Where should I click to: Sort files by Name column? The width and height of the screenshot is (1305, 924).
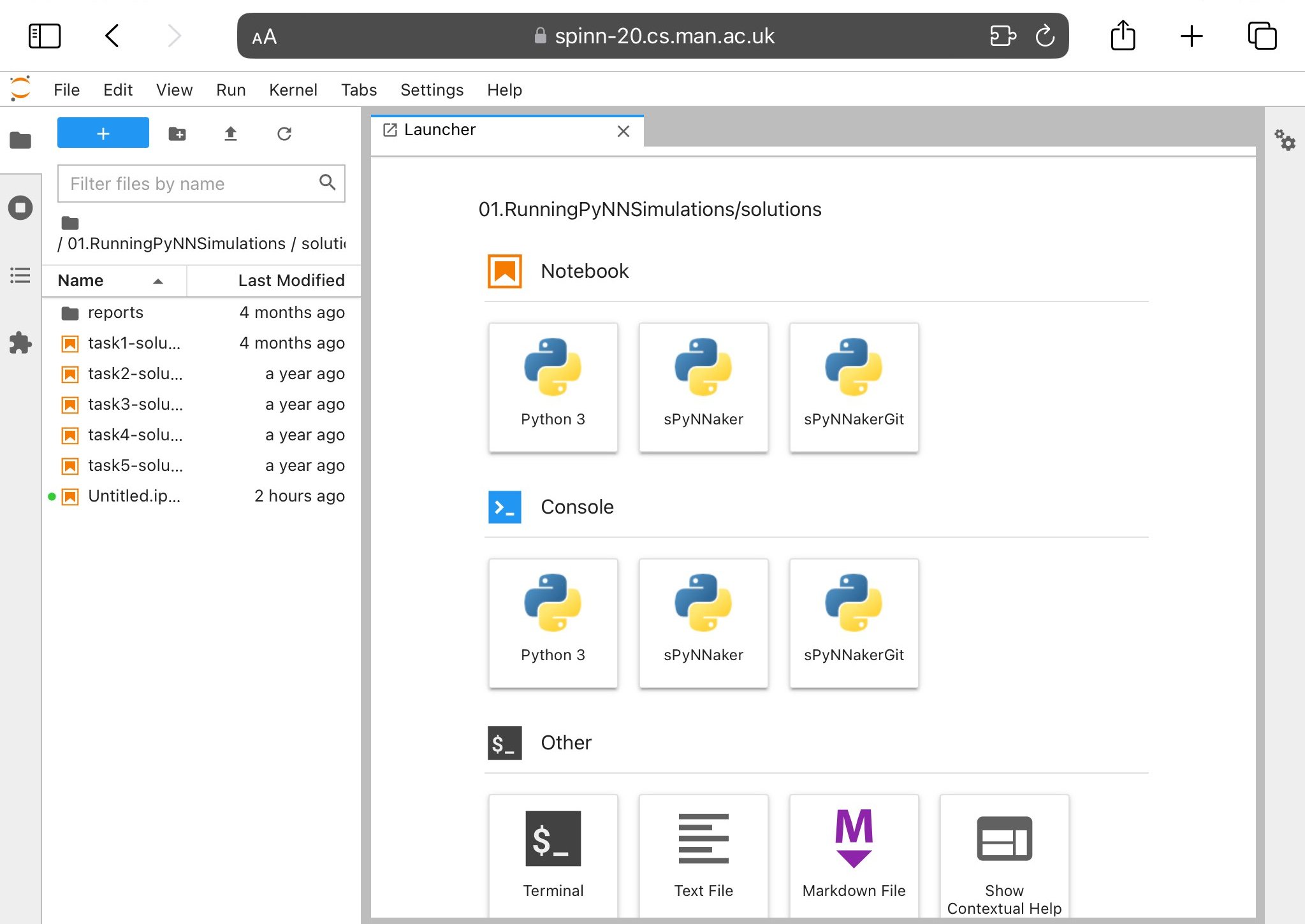point(114,280)
